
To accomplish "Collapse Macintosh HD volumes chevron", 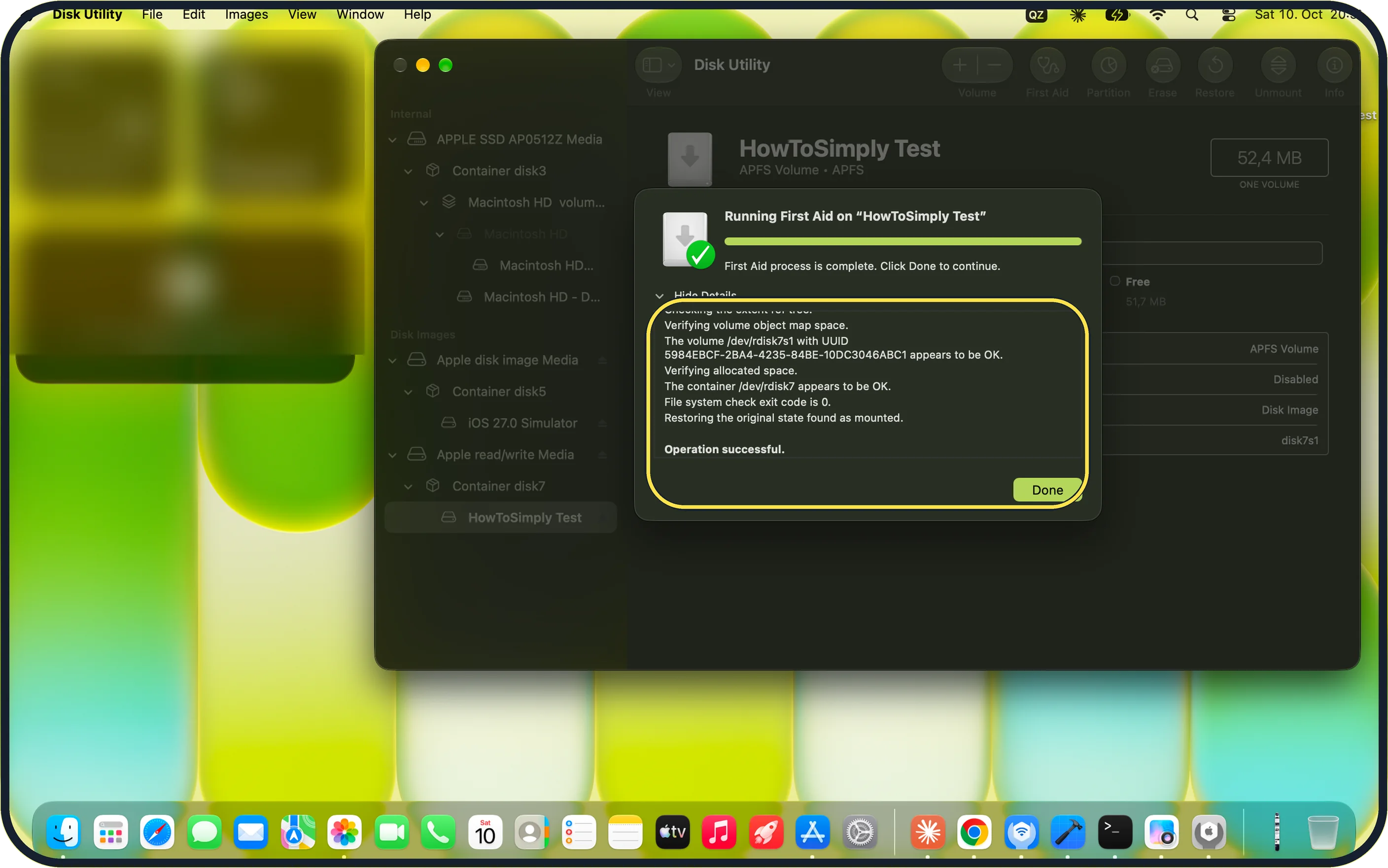I will tap(424, 202).
